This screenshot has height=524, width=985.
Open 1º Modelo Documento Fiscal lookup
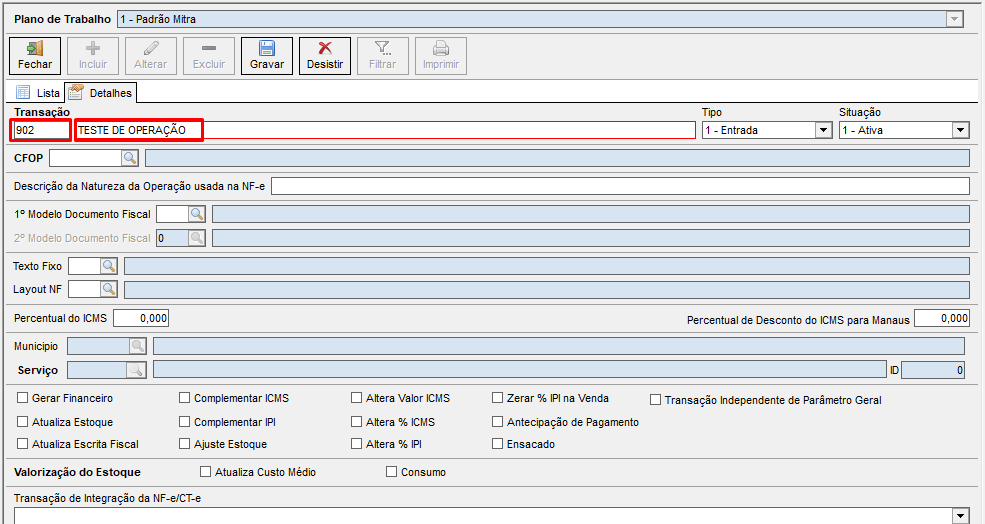pyautogui.click(x=196, y=214)
